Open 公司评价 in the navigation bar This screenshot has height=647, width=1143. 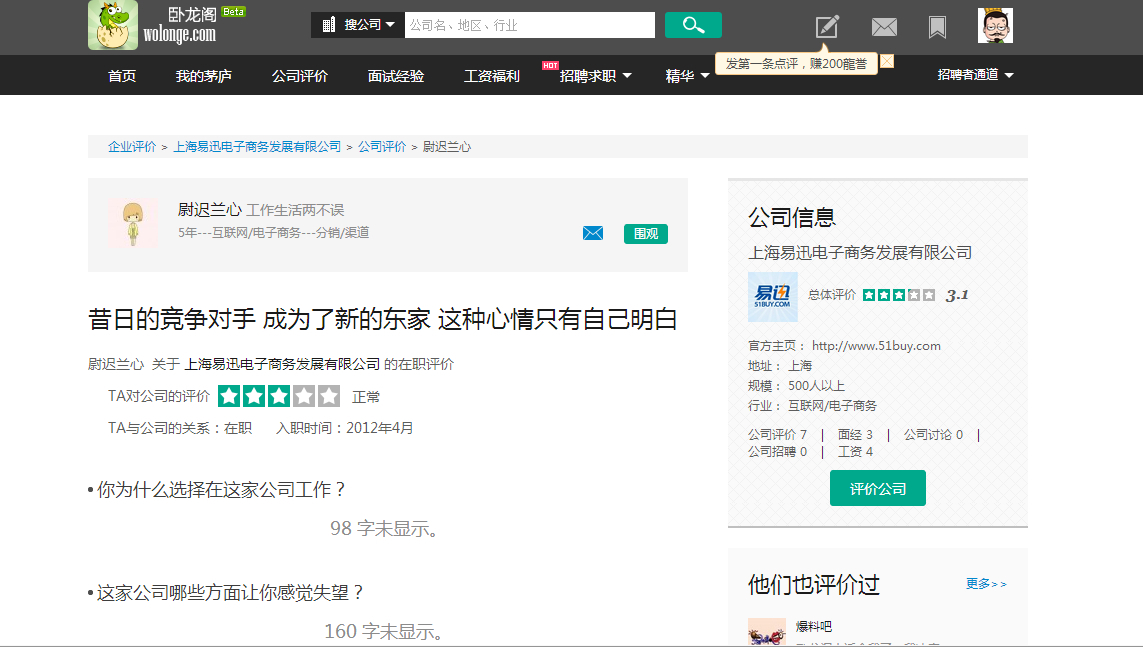300,76
